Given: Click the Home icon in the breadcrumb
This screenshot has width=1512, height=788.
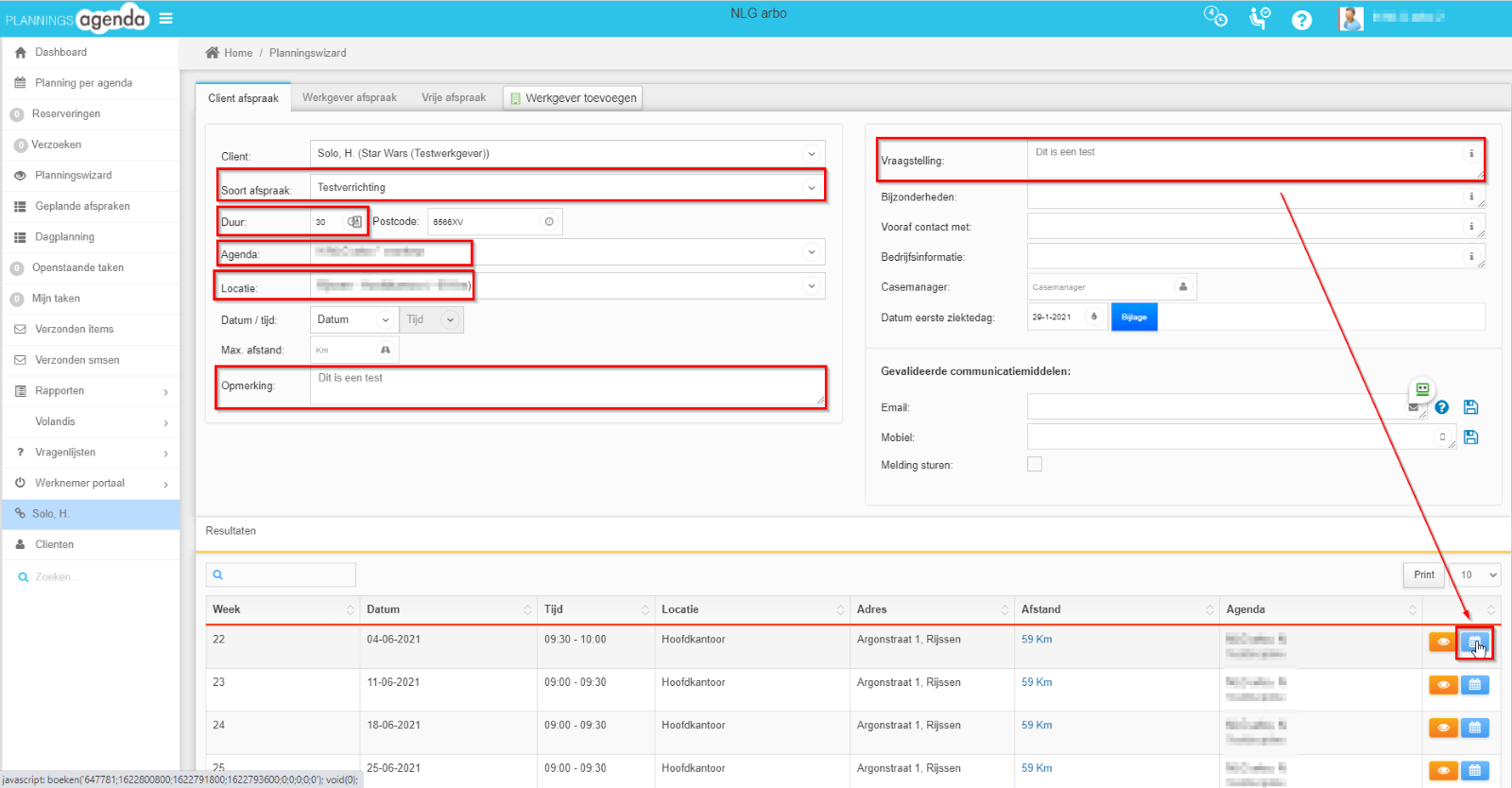Looking at the screenshot, I should pos(213,53).
